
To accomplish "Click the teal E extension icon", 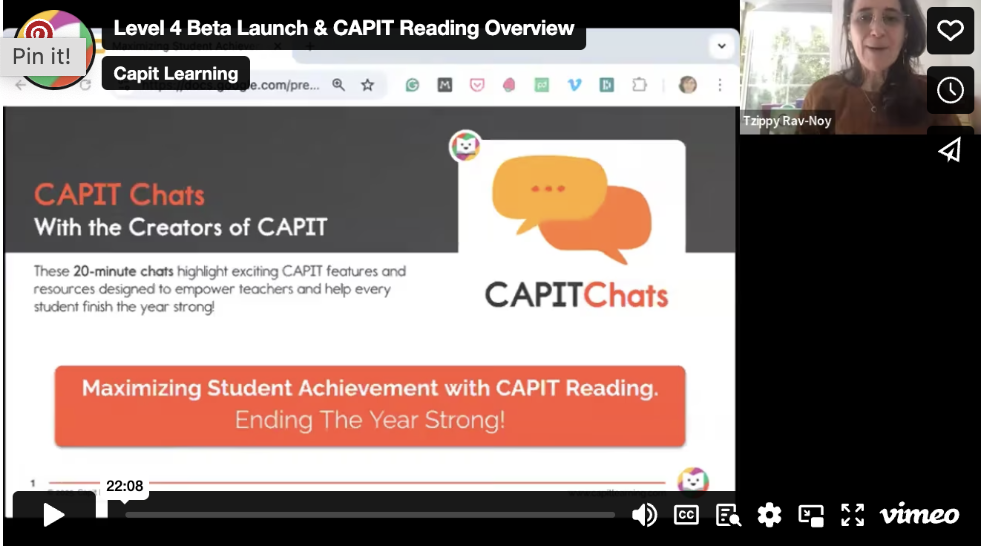I will (607, 85).
